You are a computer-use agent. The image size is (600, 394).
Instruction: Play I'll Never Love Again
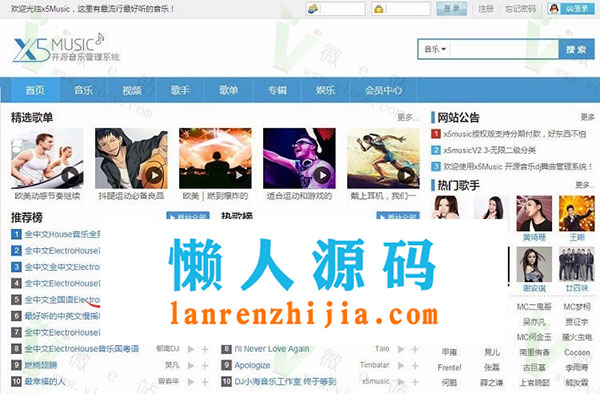(x=401, y=349)
